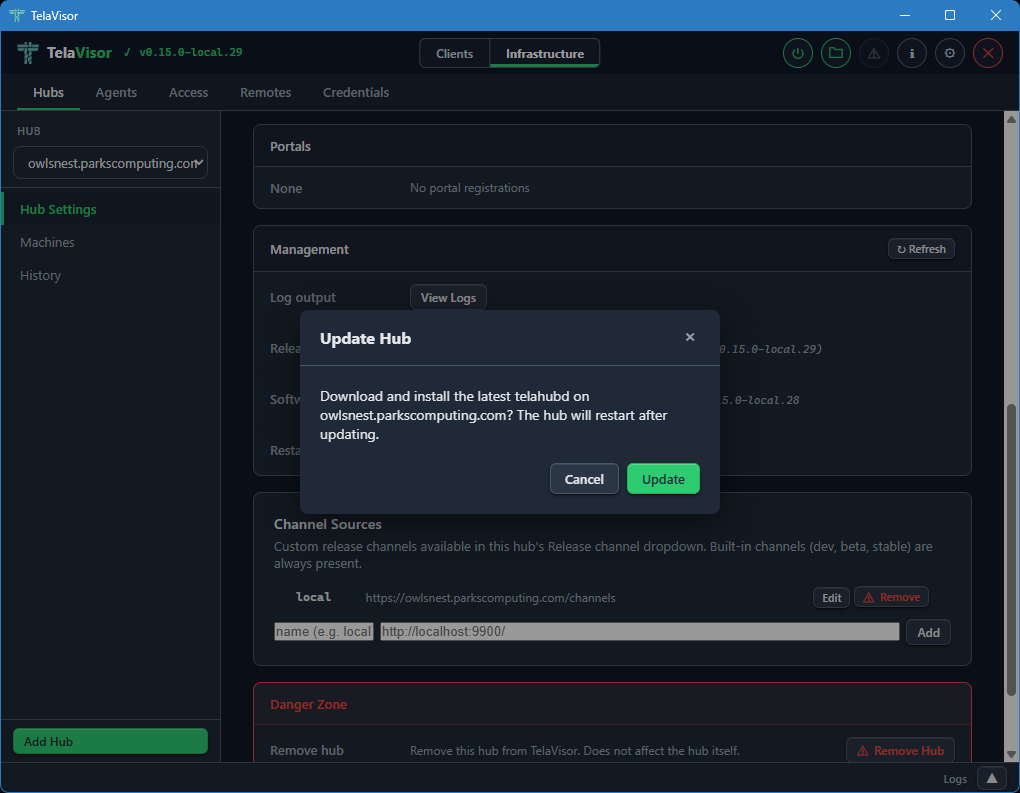Click the Logs label in status bar
The width and height of the screenshot is (1020, 793).
(x=954, y=779)
